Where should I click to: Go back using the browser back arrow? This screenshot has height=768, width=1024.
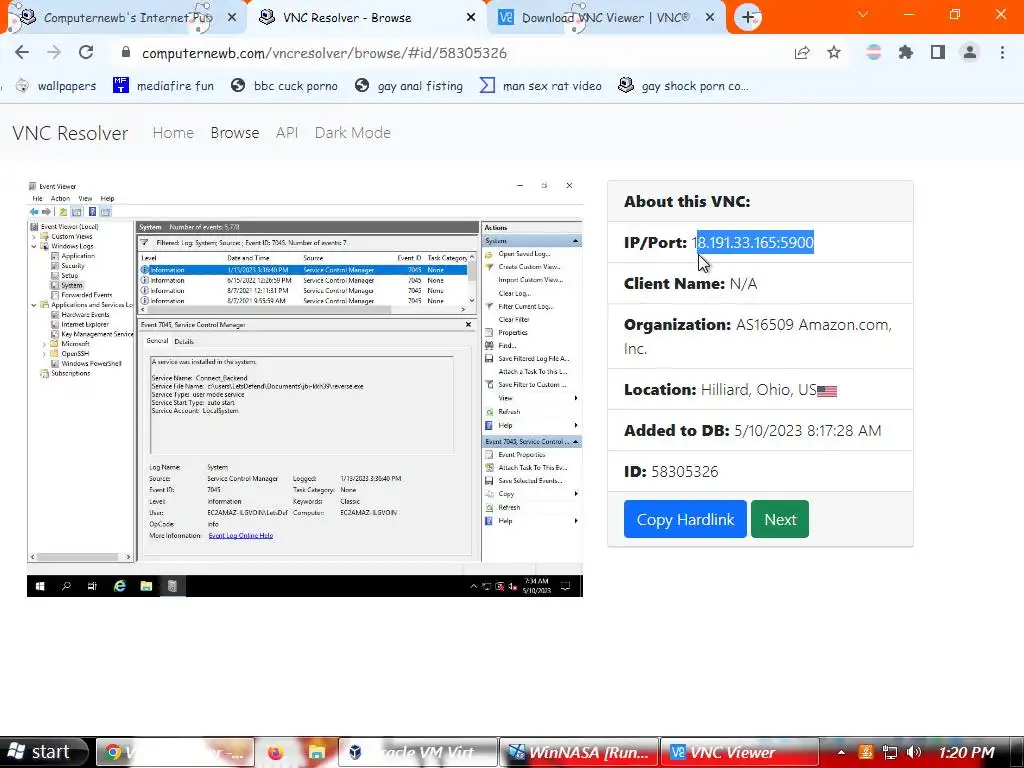click(22, 52)
